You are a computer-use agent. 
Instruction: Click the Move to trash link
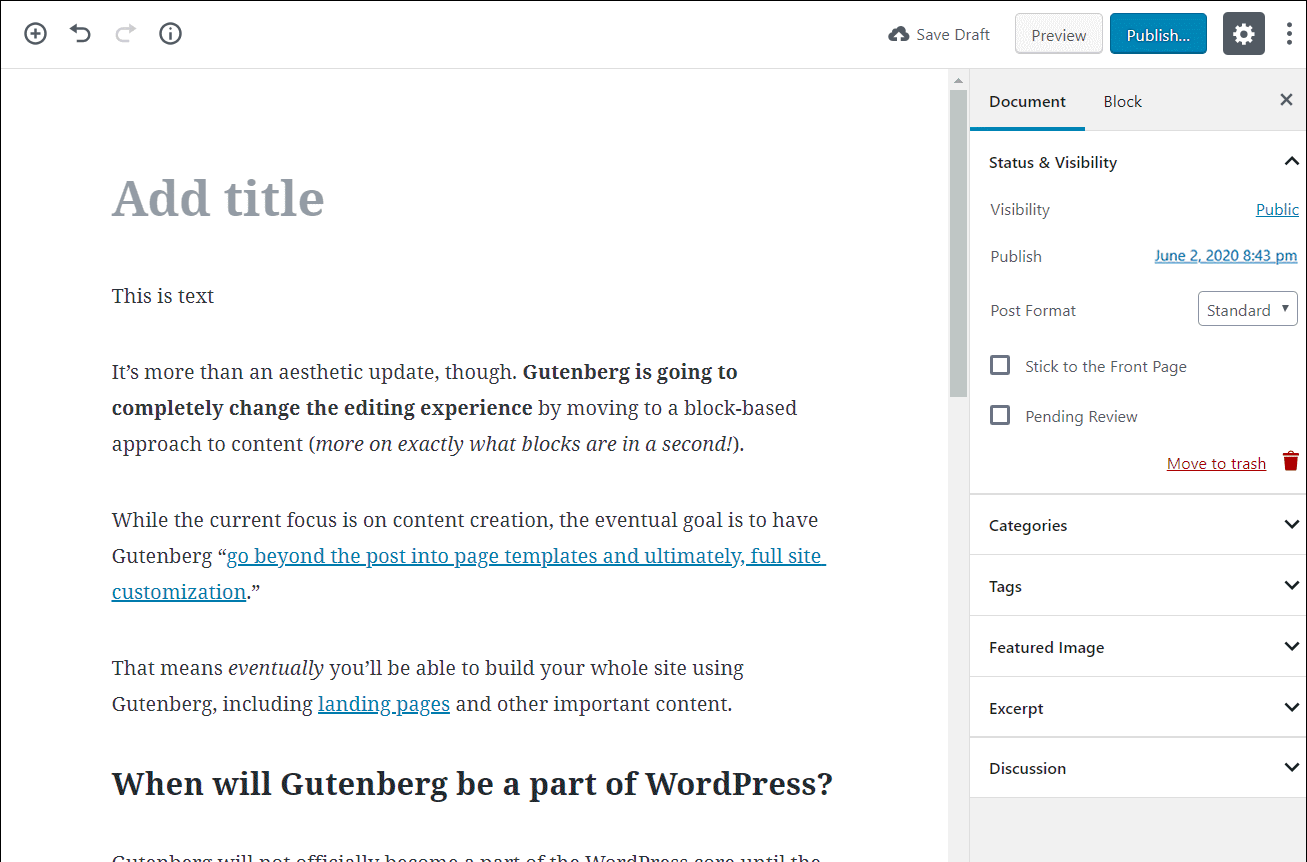tap(1216, 463)
